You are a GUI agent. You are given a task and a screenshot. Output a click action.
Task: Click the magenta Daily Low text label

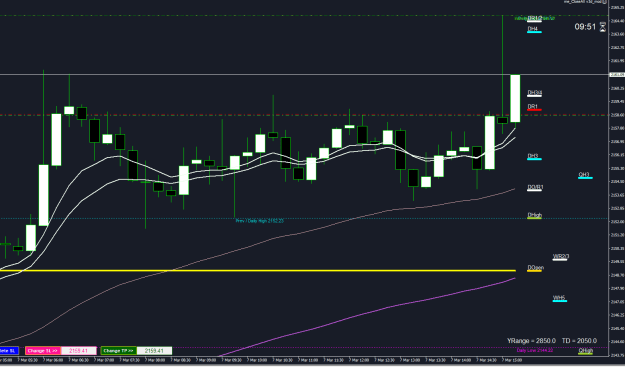(535, 350)
